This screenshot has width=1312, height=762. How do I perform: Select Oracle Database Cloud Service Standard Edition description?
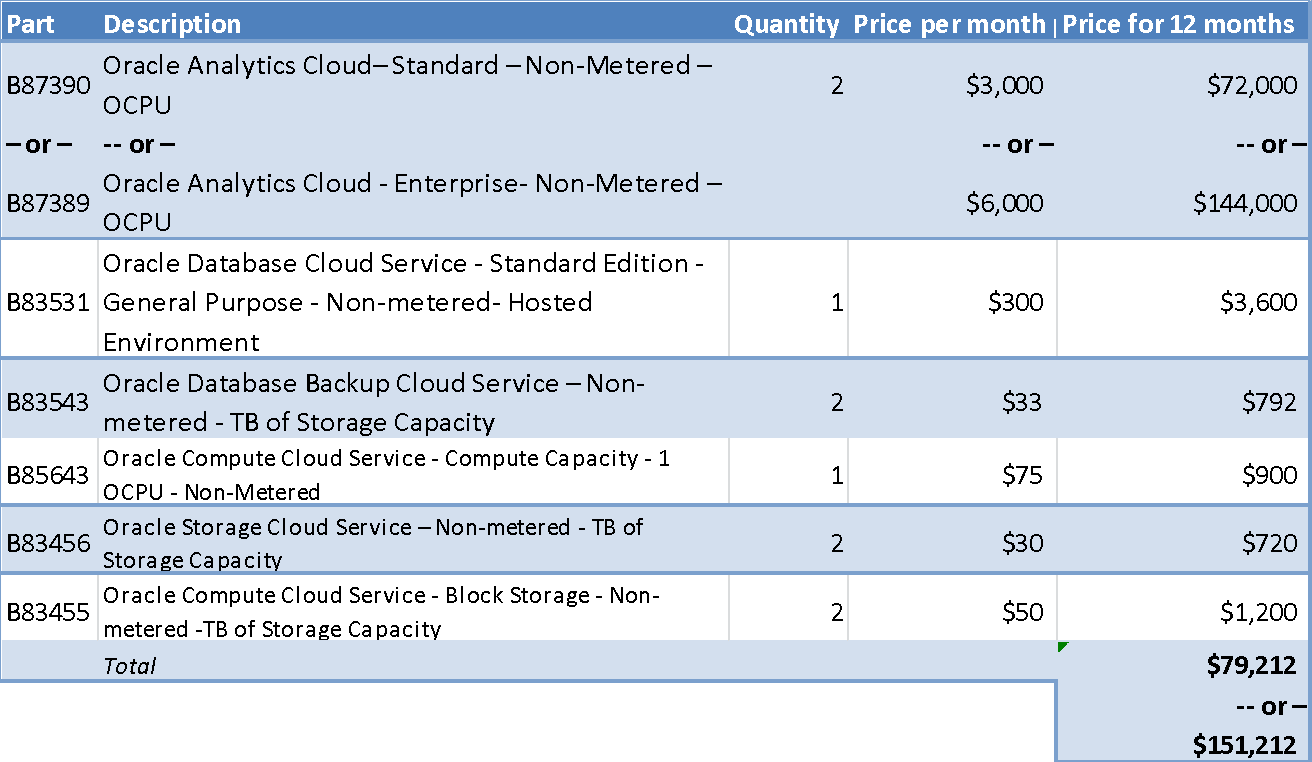click(404, 302)
